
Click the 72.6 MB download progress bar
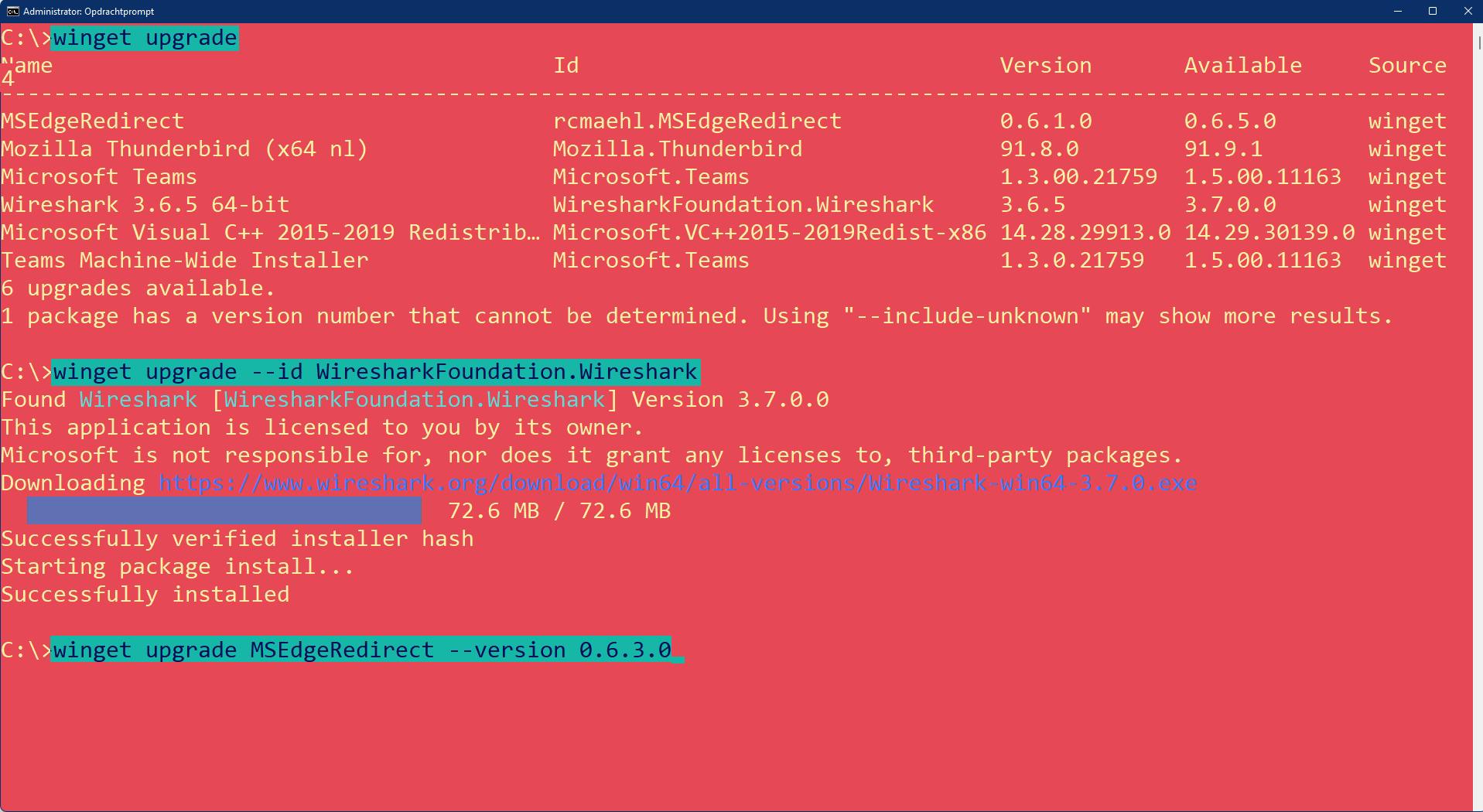(224, 511)
